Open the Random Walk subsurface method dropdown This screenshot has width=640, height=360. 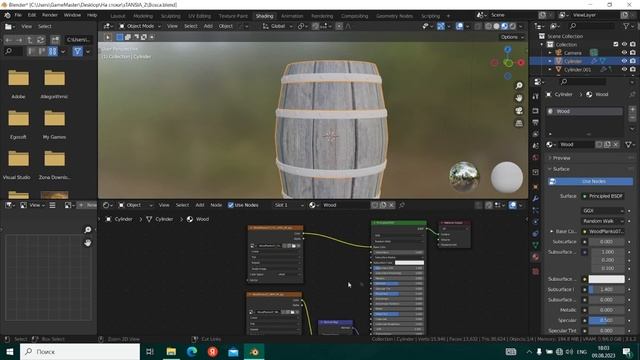(x=603, y=221)
